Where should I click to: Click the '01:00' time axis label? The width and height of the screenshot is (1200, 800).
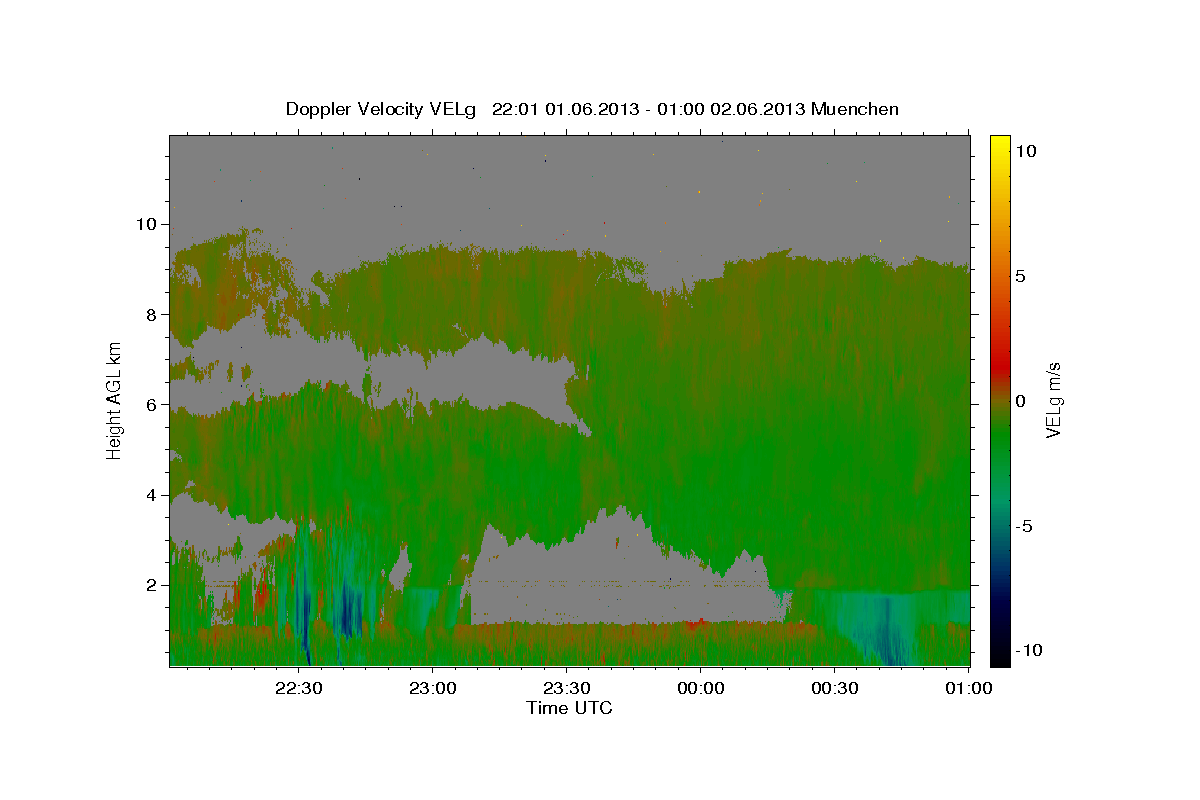[x=969, y=688]
